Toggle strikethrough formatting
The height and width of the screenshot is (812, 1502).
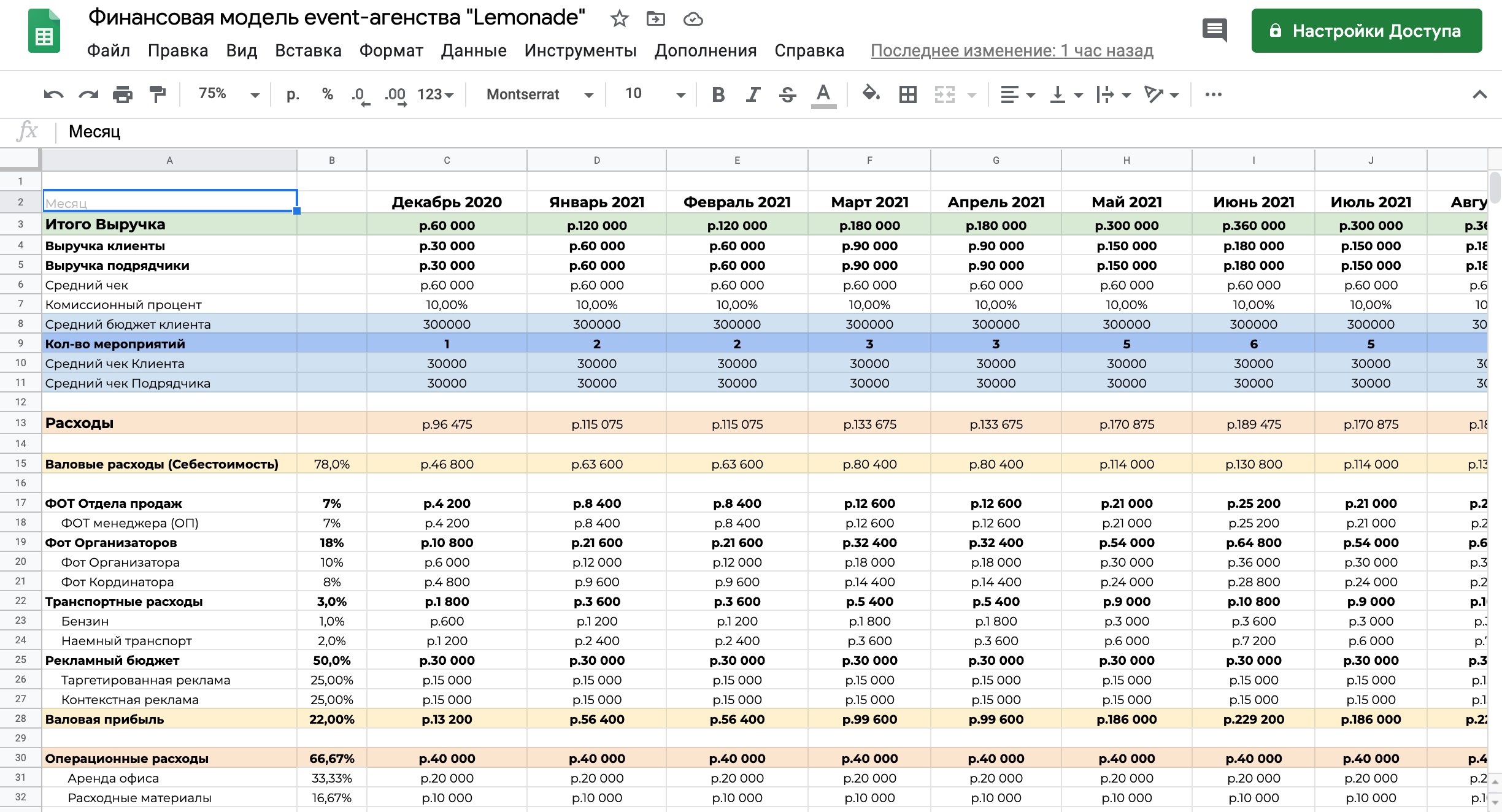pyautogui.click(x=788, y=94)
